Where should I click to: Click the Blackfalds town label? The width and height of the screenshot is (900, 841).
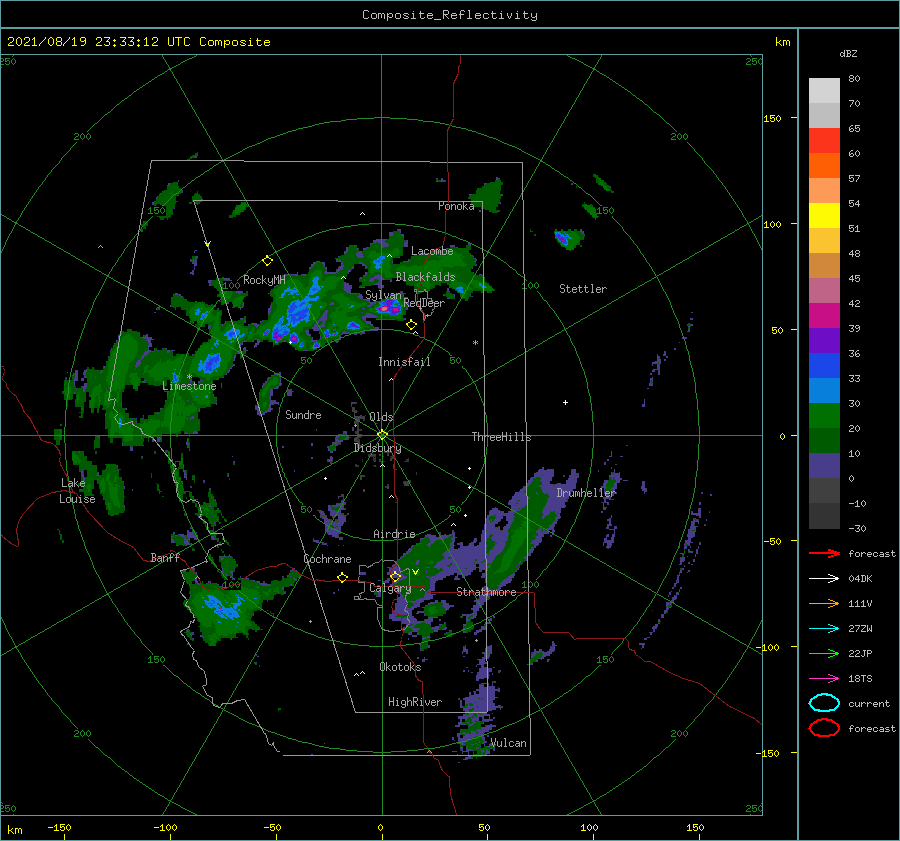[x=425, y=277]
